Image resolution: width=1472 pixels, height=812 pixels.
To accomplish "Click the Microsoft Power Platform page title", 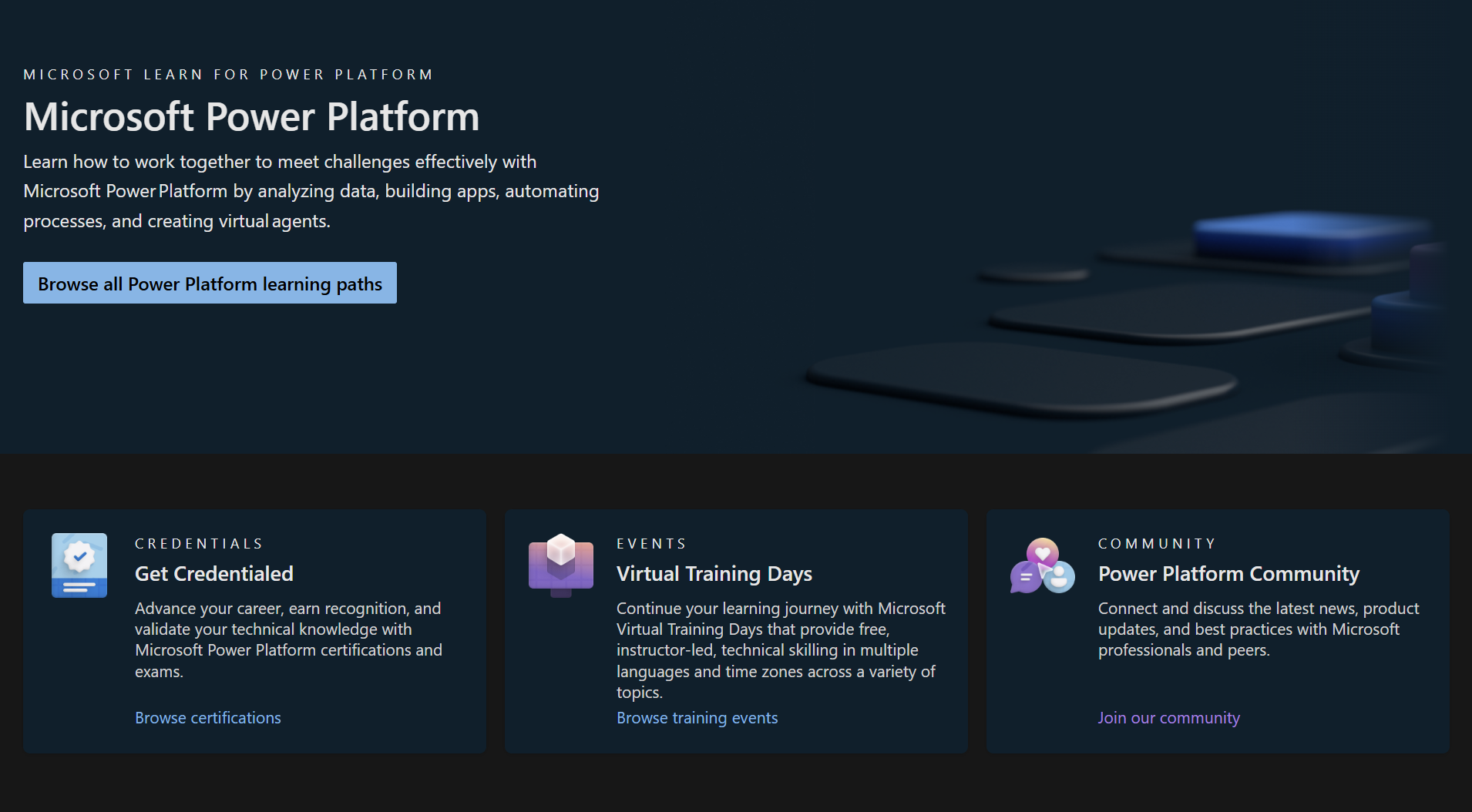I will pyautogui.click(x=252, y=117).
